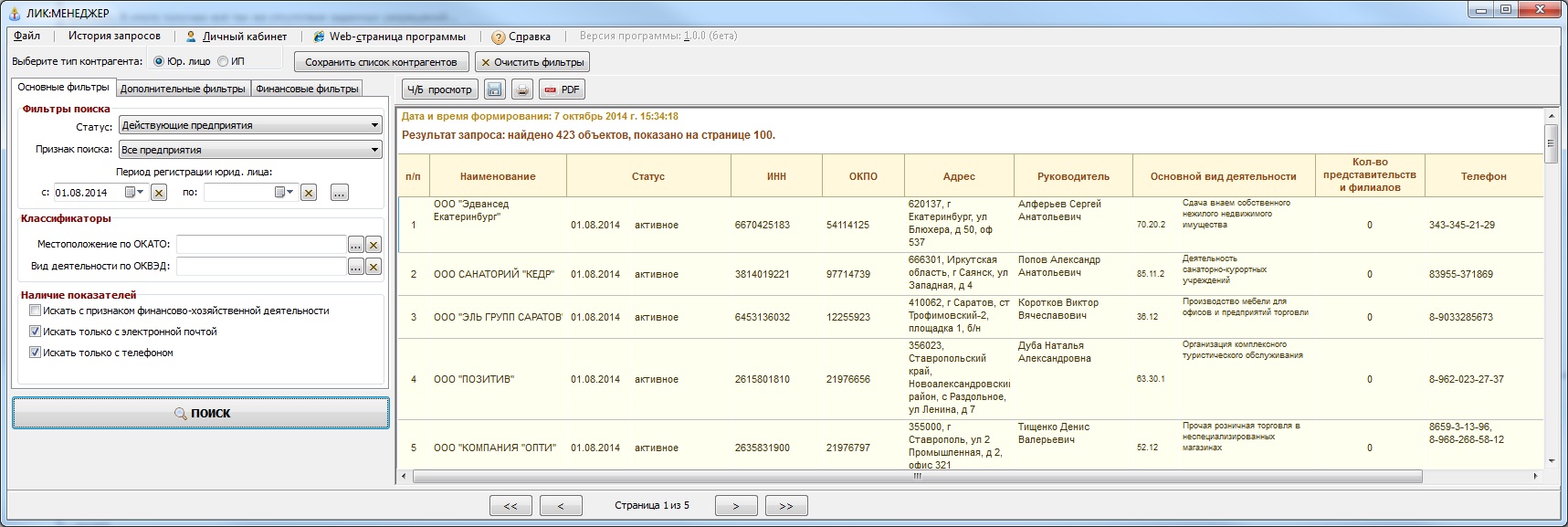Open the calendar for the end date

[284, 193]
